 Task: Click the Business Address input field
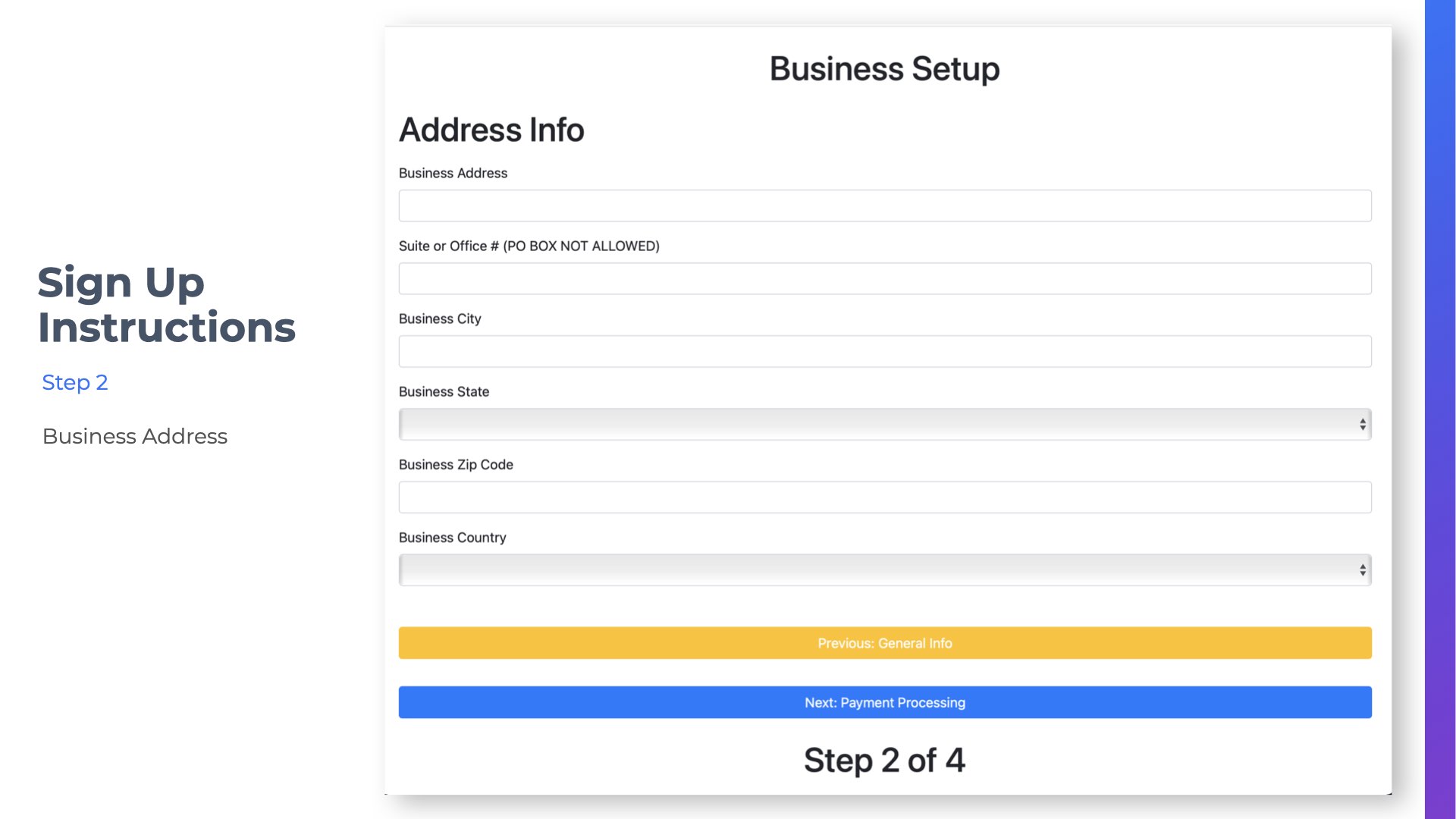(884, 206)
